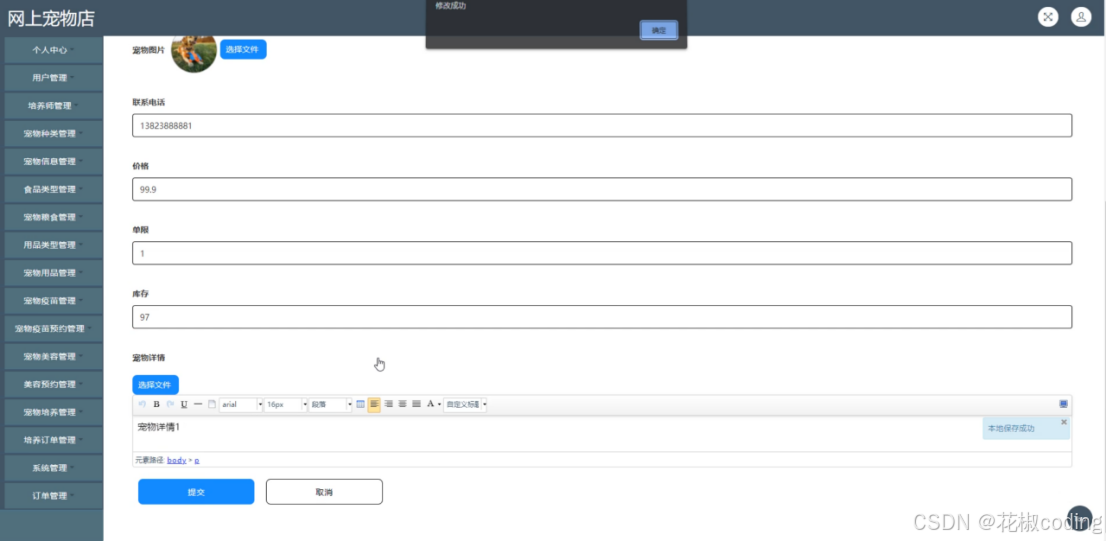The width and height of the screenshot is (1106, 542).
Task: Open the user profile icon in the header
Action: [x=1081, y=17]
